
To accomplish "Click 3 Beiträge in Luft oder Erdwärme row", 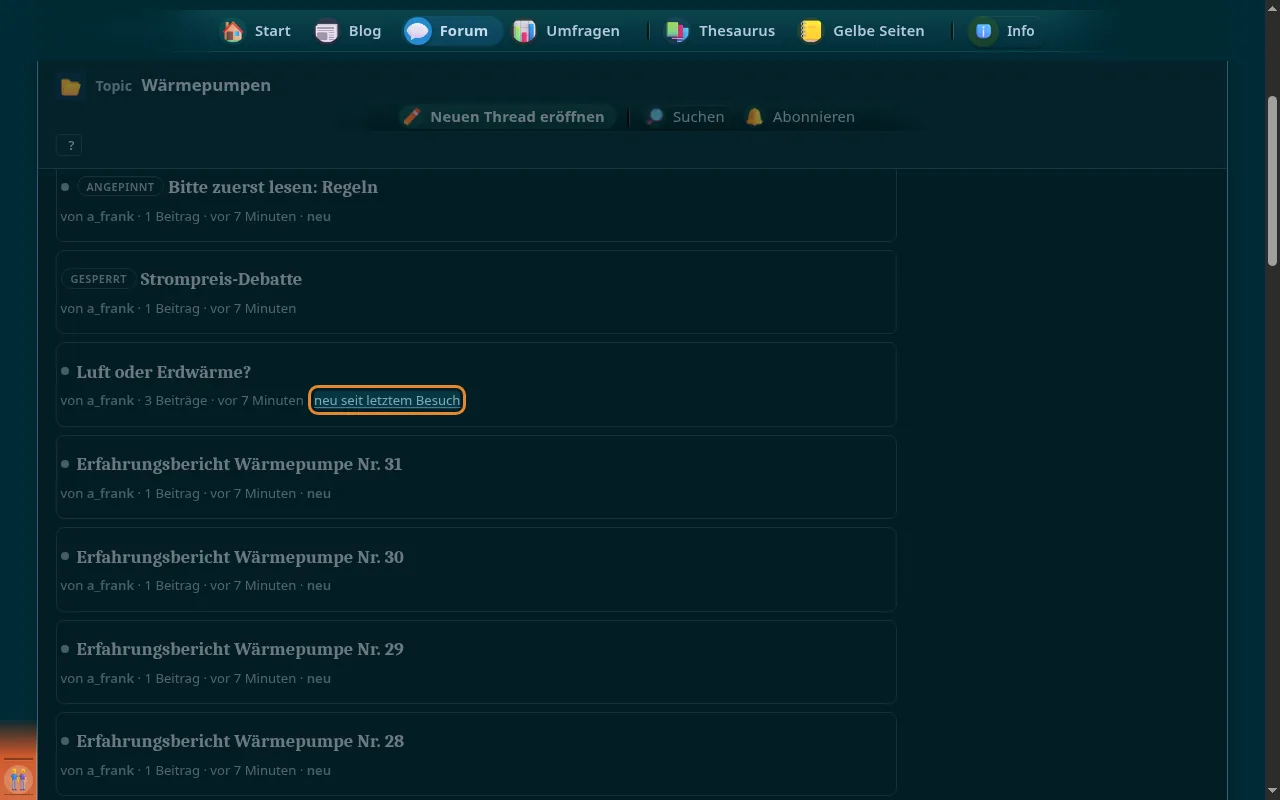I will (x=176, y=400).
